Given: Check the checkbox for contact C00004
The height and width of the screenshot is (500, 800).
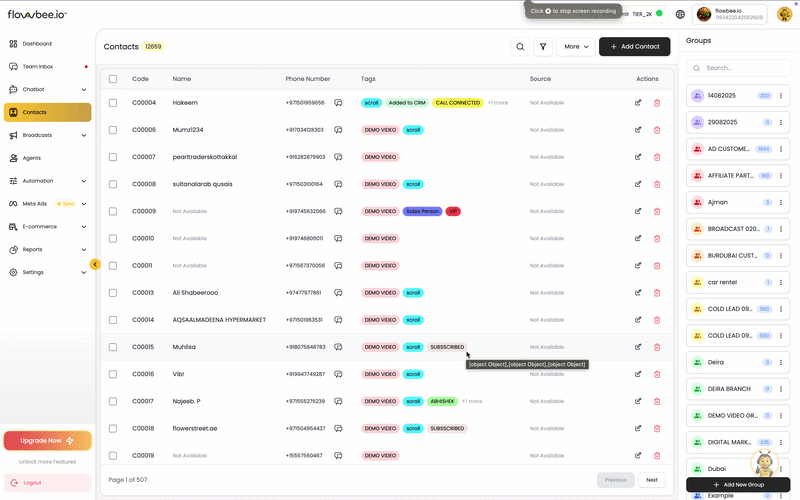Looking at the screenshot, I should tap(113, 102).
